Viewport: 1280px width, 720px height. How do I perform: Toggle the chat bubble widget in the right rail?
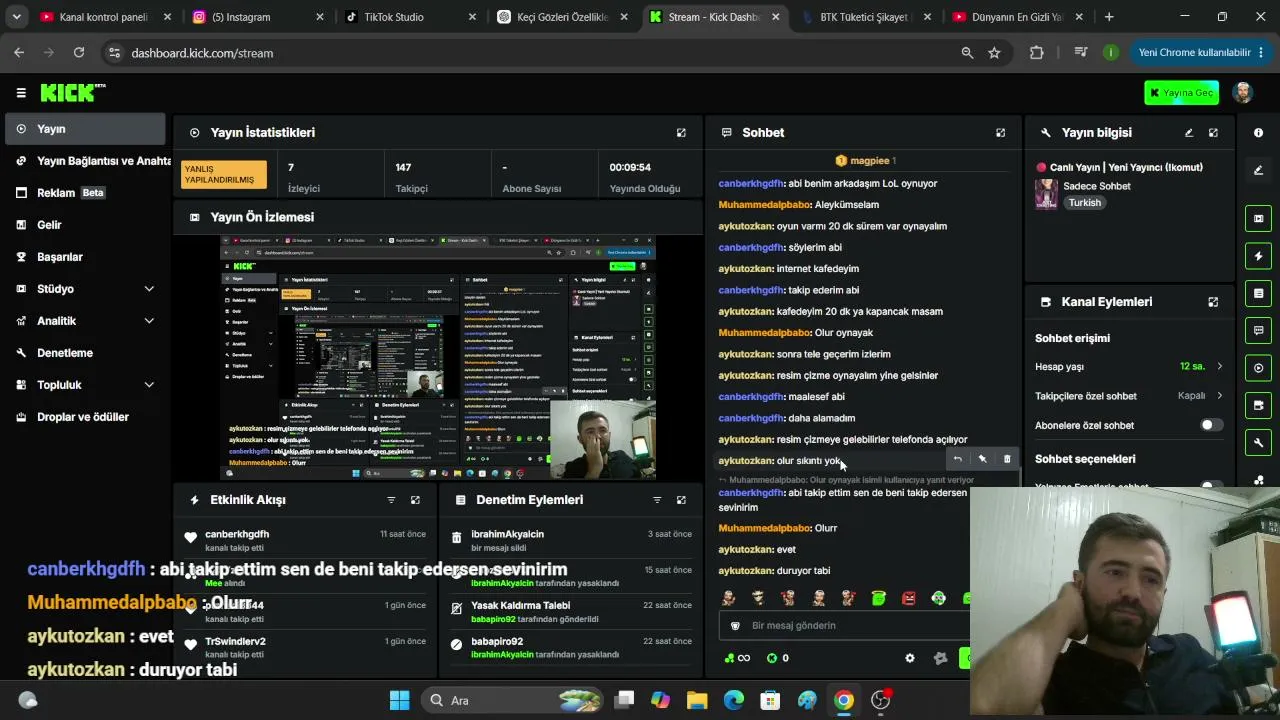click(x=1258, y=330)
